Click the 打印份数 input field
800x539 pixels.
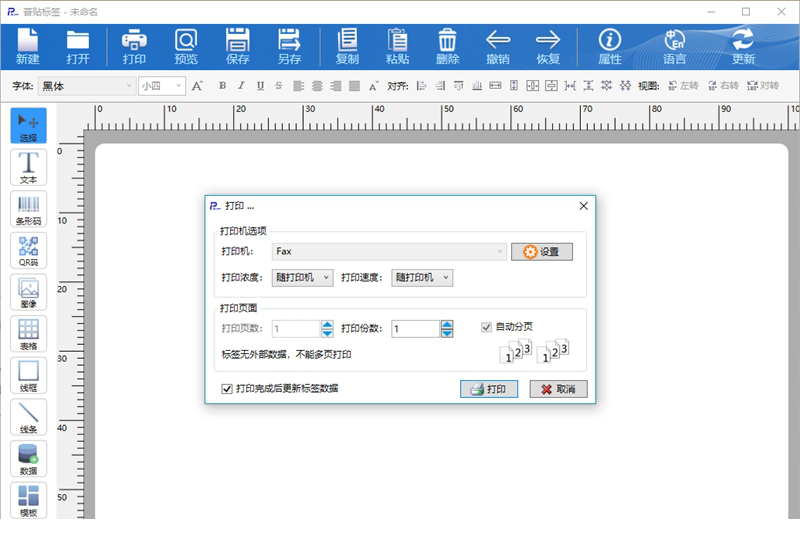tap(411, 328)
